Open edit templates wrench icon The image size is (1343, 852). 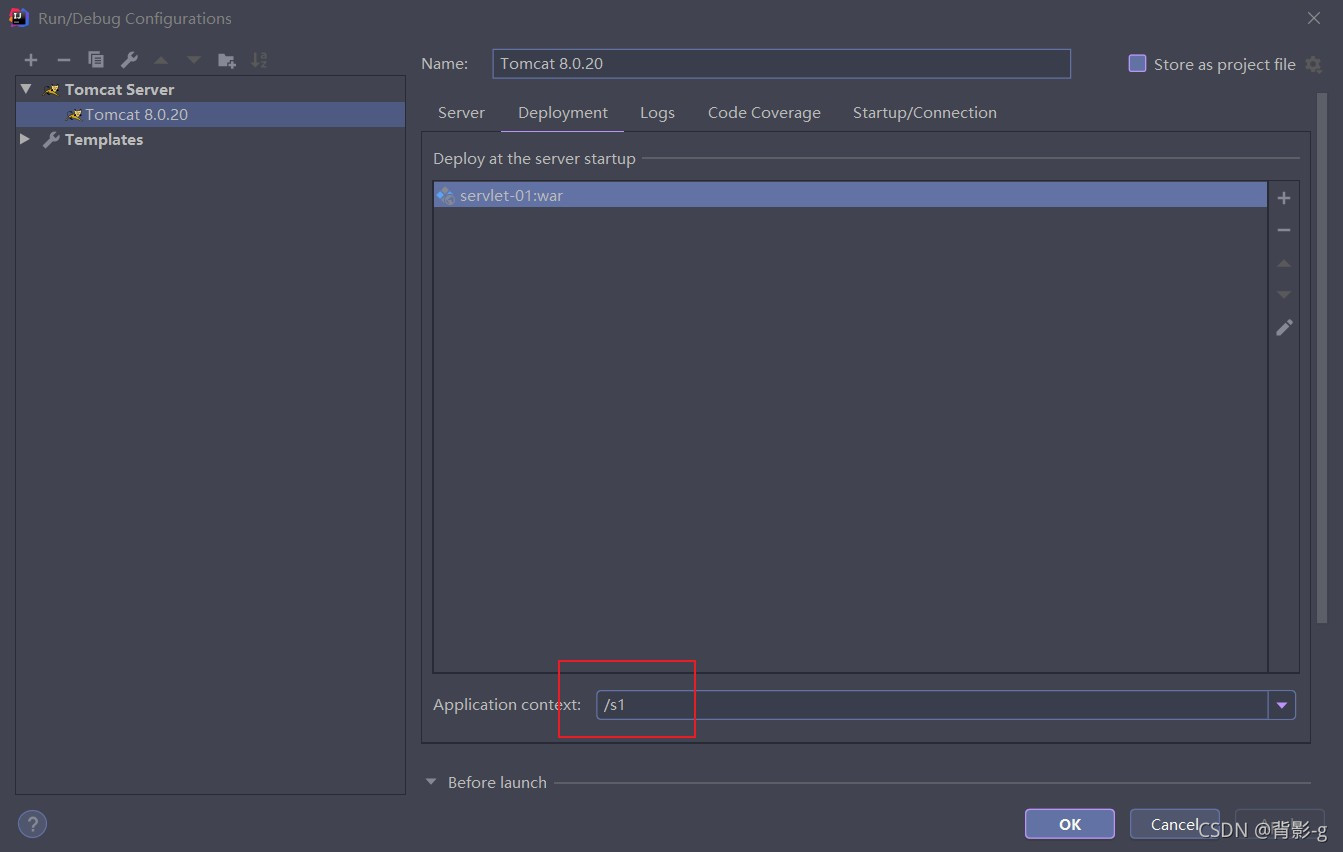point(129,60)
